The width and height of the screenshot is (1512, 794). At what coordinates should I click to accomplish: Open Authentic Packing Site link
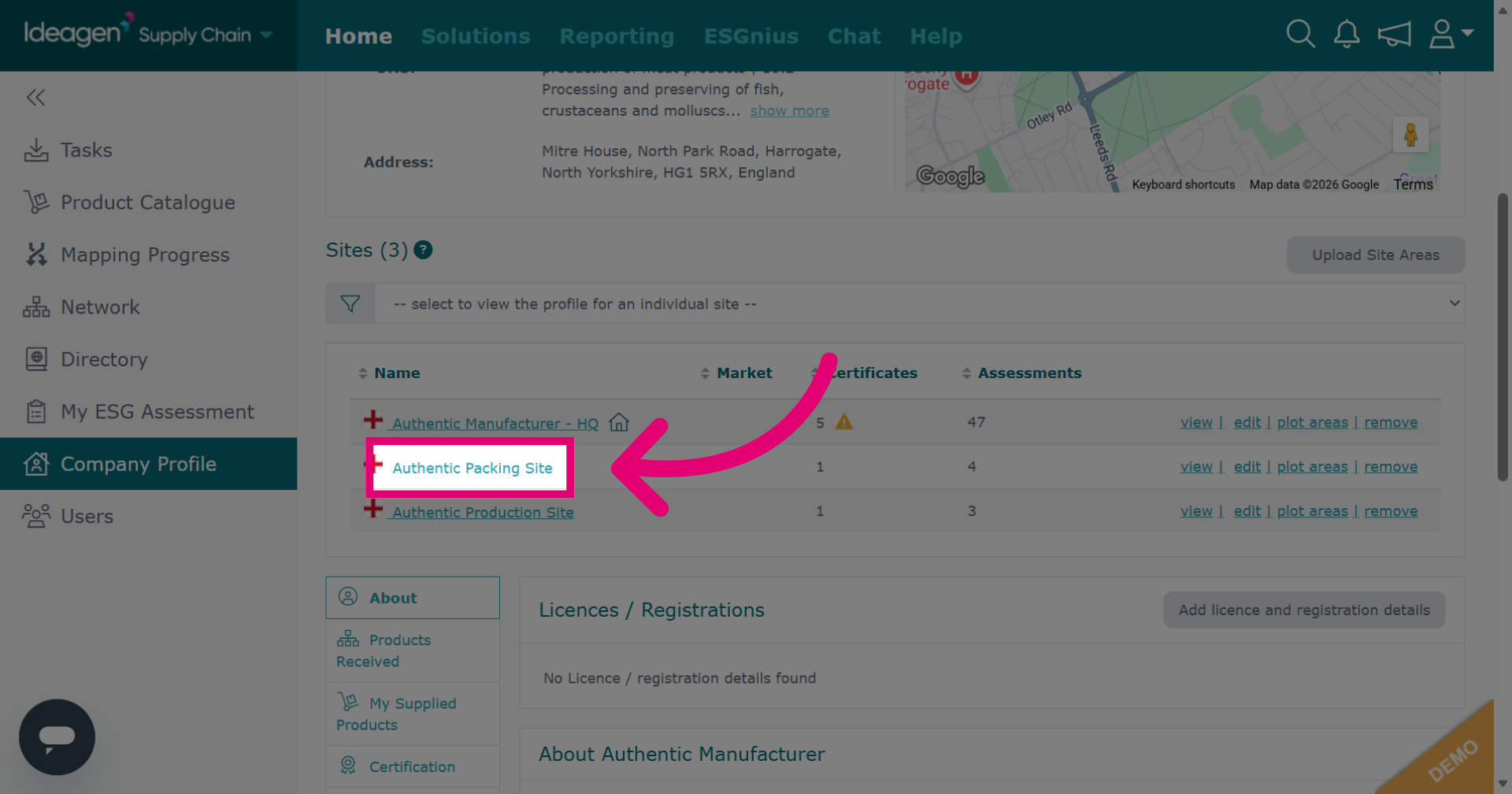[472, 468]
